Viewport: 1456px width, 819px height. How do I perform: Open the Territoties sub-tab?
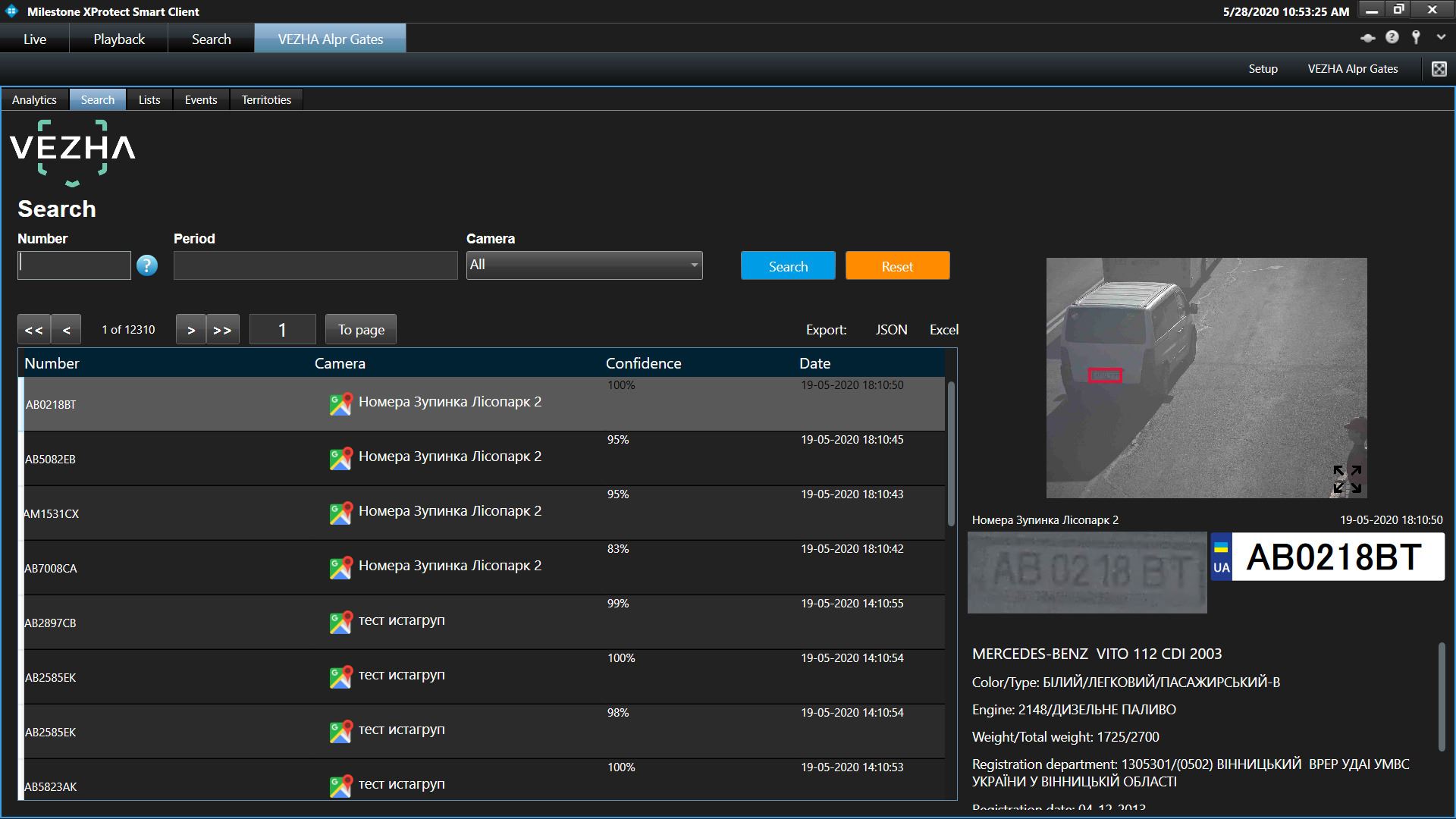click(266, 99)
